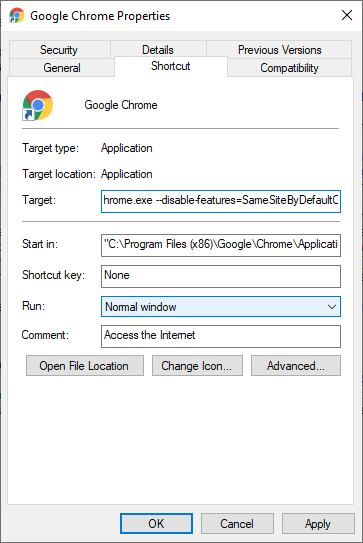Screen dimensions: 363x543
Task: Close the Properties dialog with the X
Action: coord(347,15)
